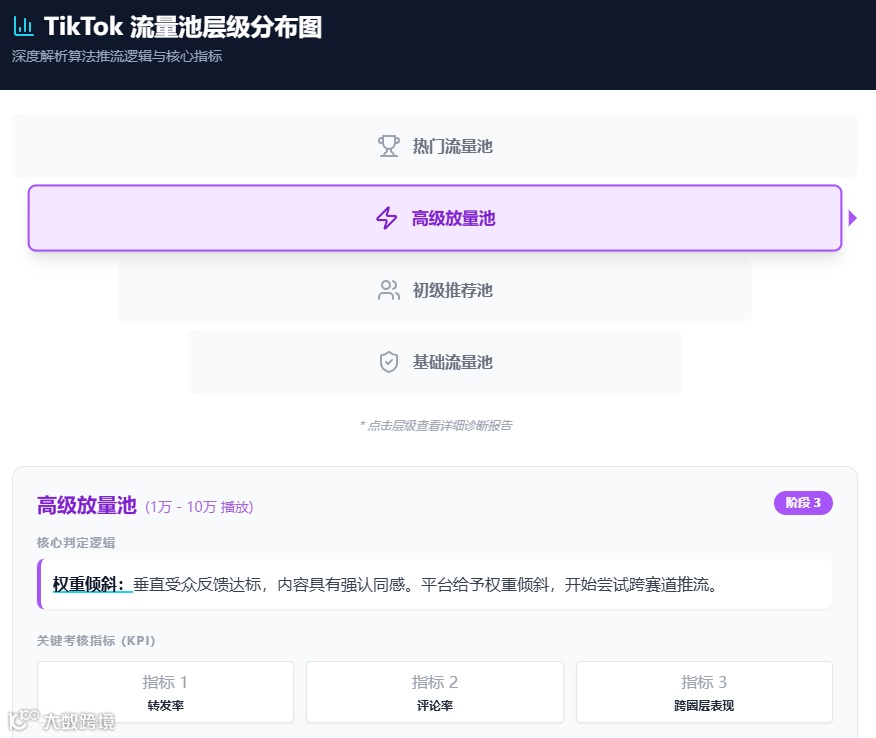
Task: Click the hint 点击层级查看详细诊断报告
Action: coord(436,426)
